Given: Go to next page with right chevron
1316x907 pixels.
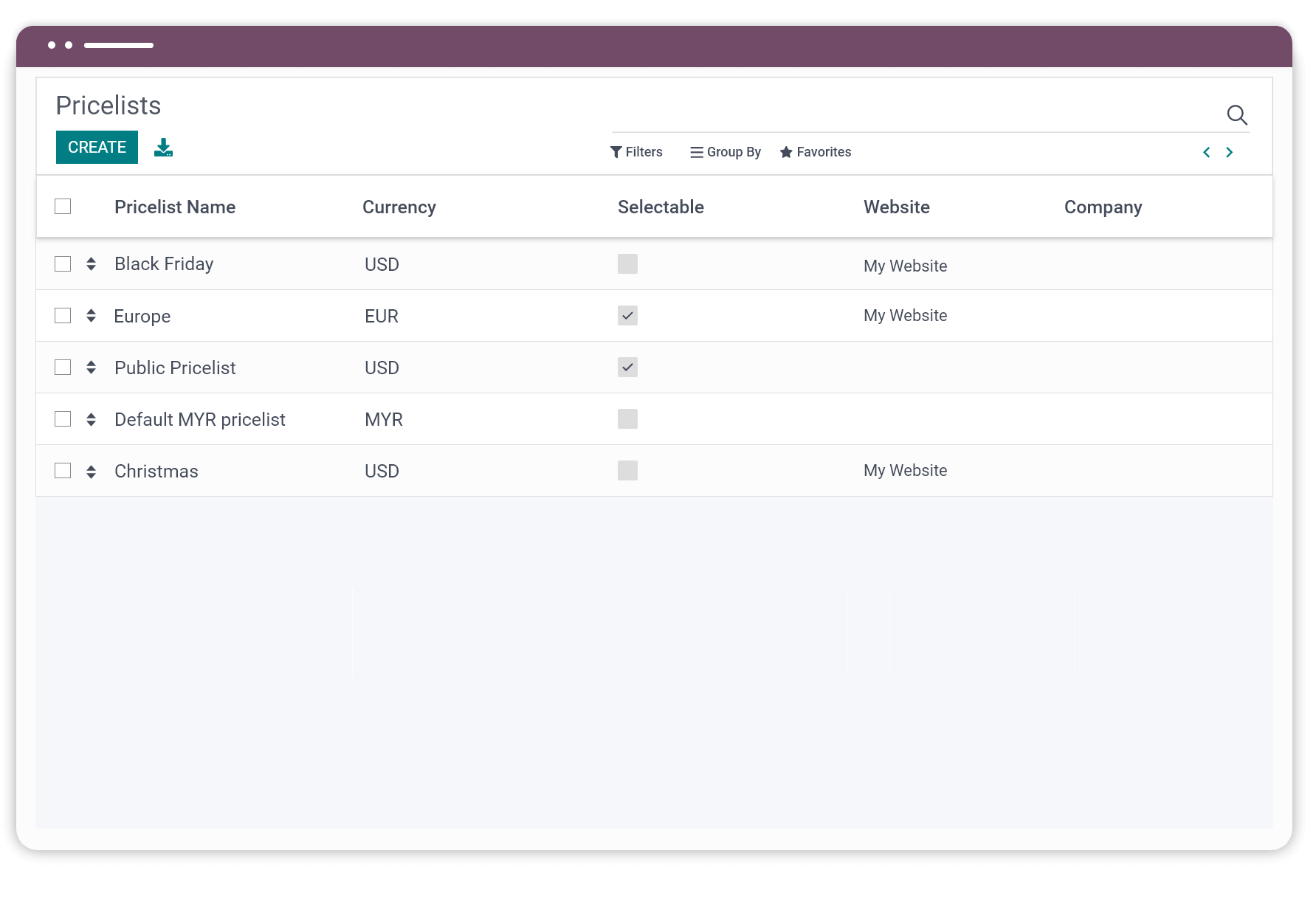Looking at the screenshot, I should click(x=1230, y=152).
